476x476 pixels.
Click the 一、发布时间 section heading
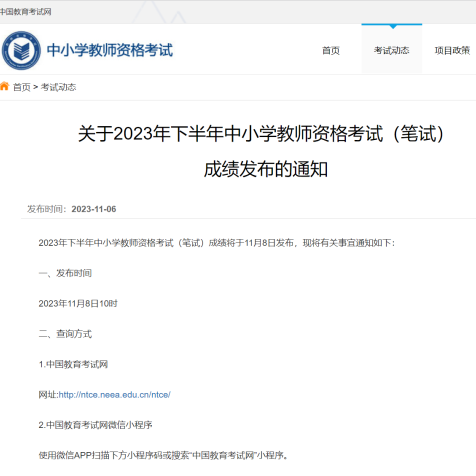point(65,273)
